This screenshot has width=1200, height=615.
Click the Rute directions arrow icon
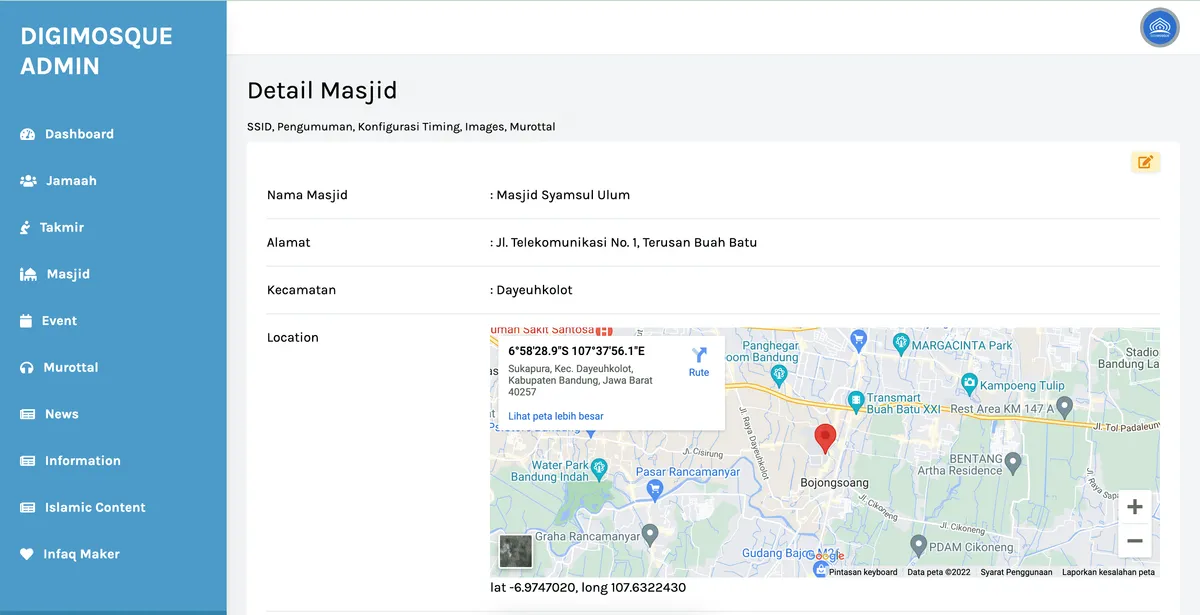(699, 355)
